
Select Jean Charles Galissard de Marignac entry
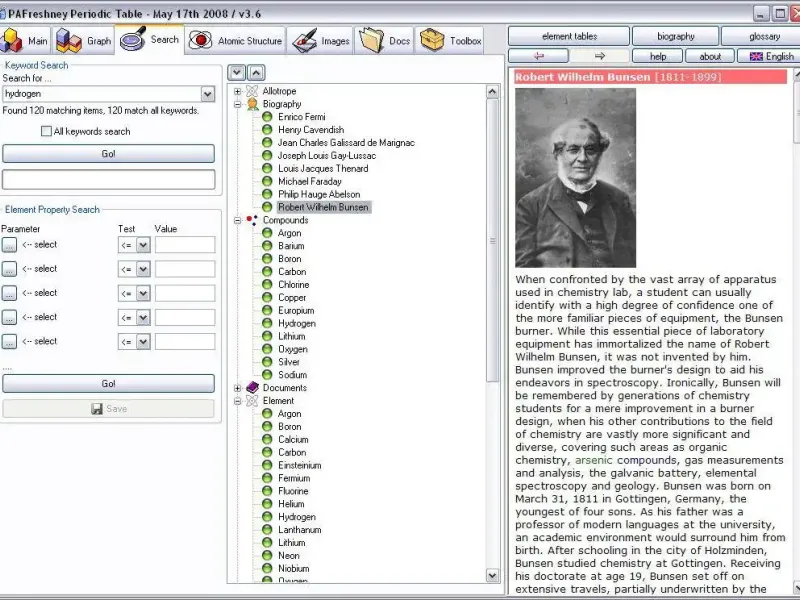click(346, 143)
